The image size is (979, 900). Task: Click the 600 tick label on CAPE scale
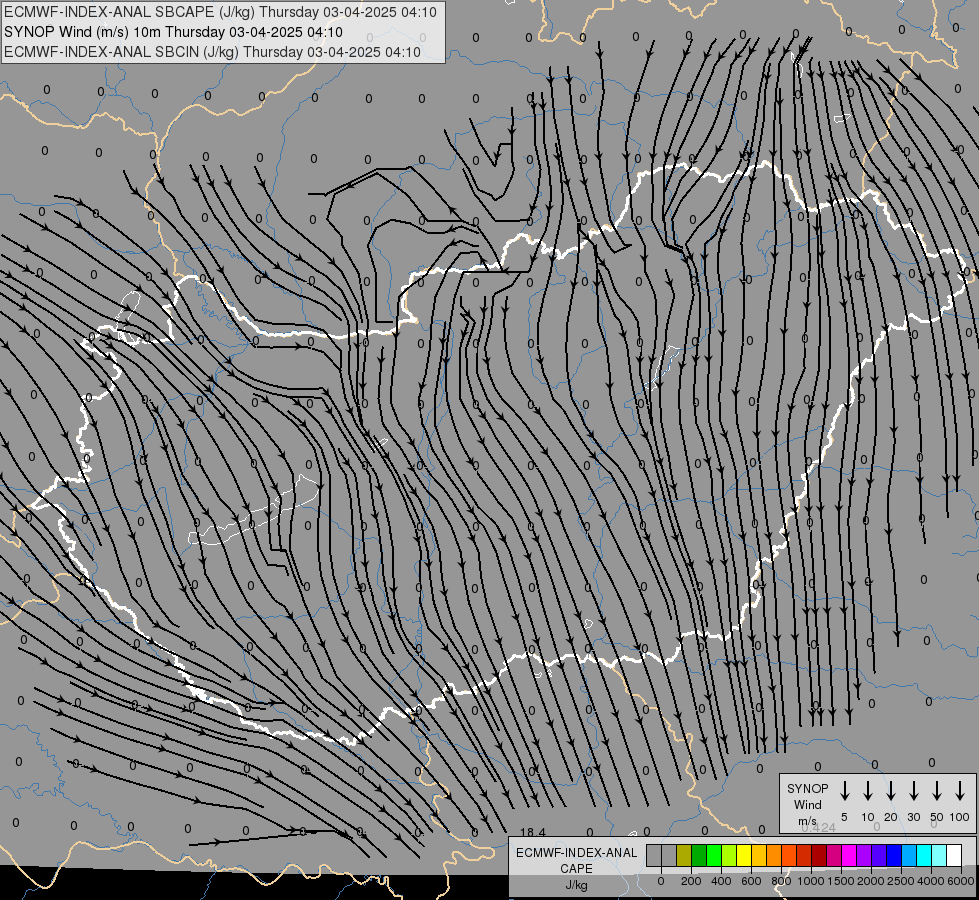click(x=751, y=881)
